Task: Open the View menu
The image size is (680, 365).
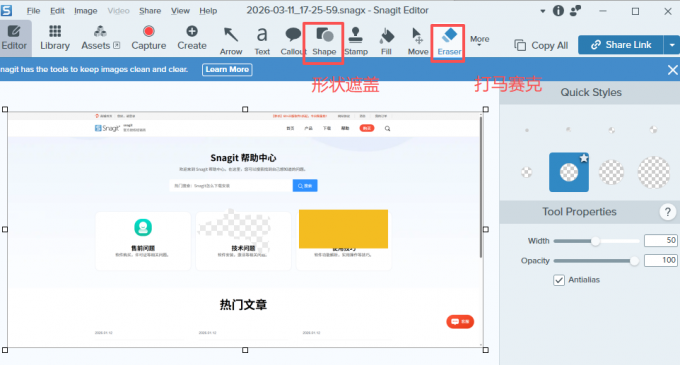Action: click(180, 11)
